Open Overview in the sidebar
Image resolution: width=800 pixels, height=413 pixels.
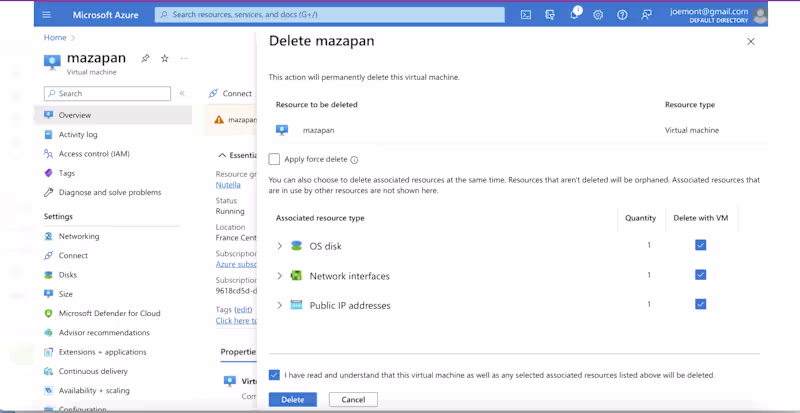(113, 115)
